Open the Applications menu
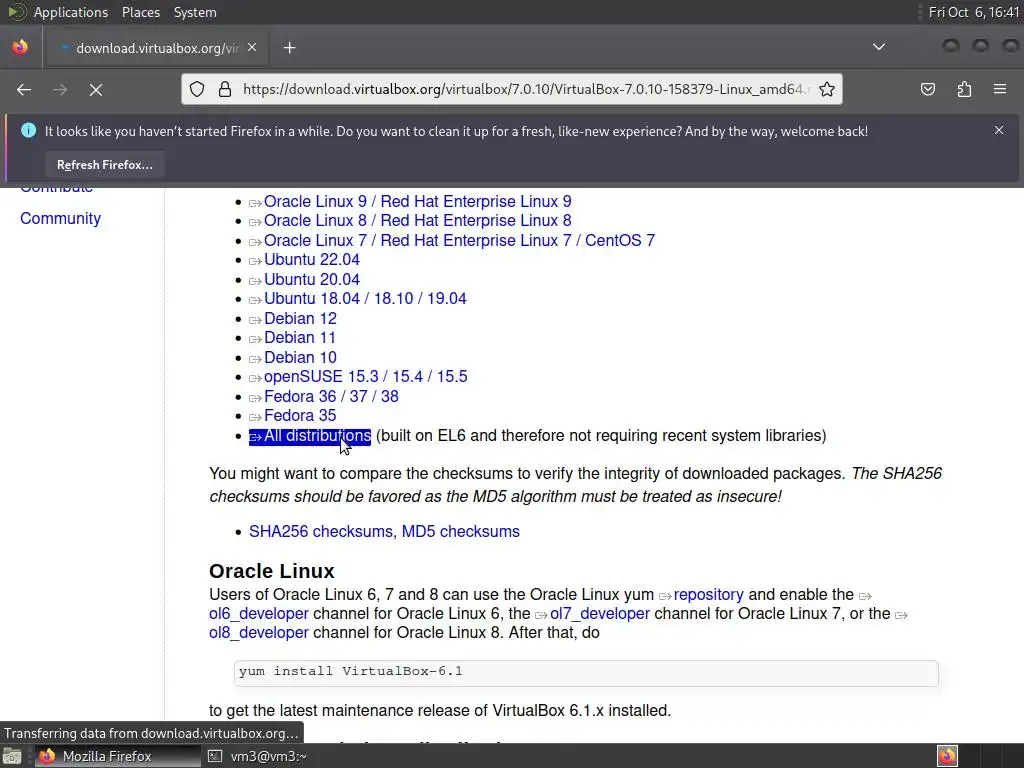This screenshot has height=768, width=1024. [x=71, y=12]
